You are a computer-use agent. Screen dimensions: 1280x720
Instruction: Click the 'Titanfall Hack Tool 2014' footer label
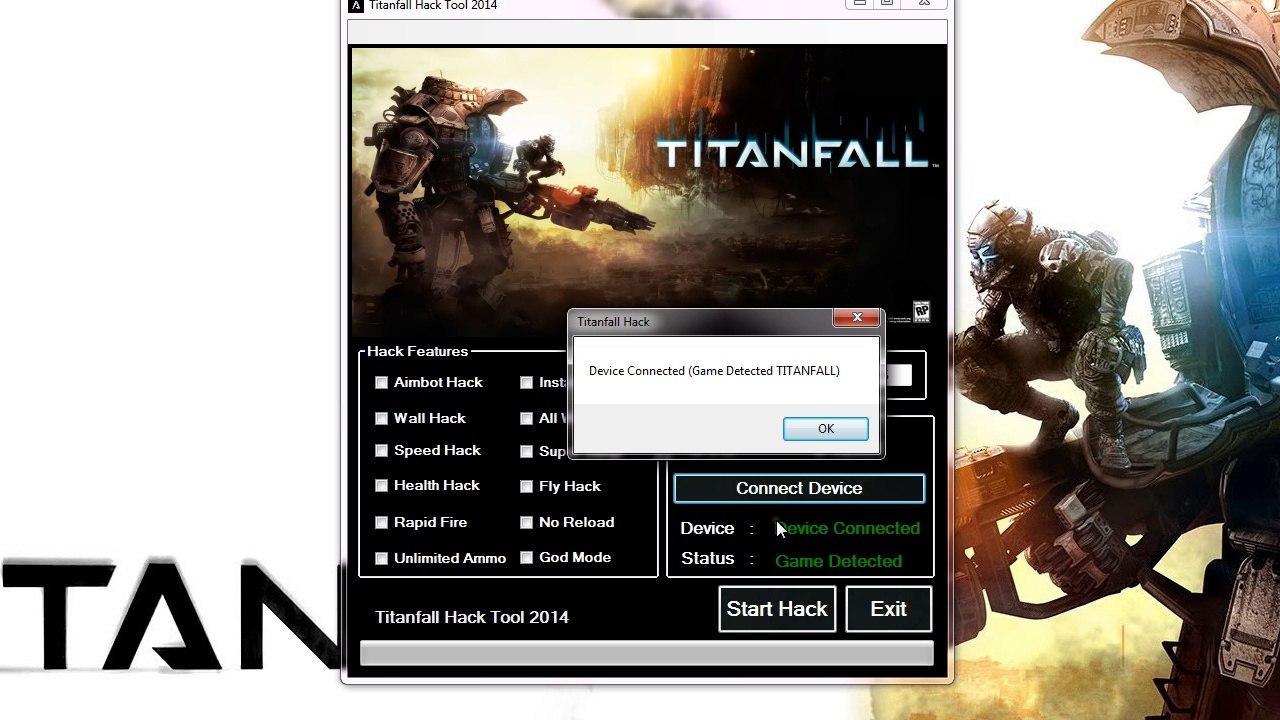tap(472, 617)
